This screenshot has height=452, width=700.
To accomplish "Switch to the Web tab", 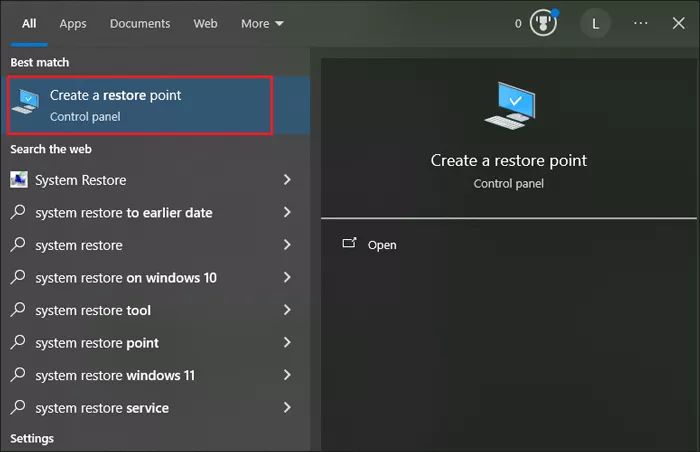I will tap(205, 23).
